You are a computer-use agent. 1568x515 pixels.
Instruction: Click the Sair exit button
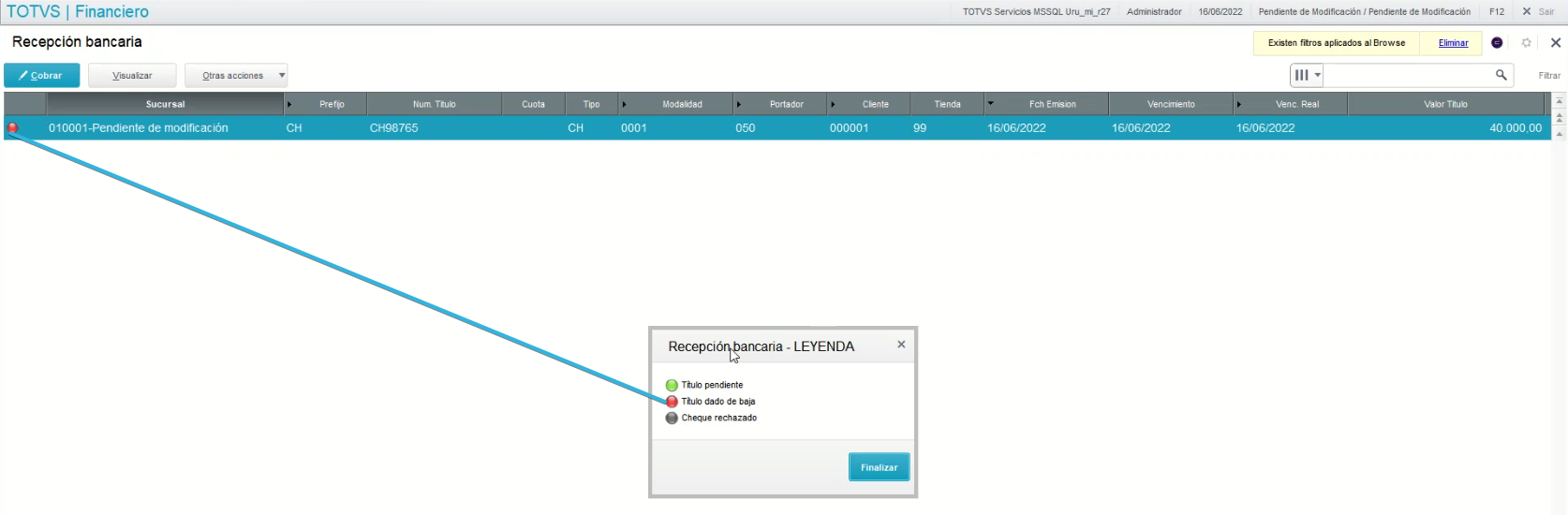point(1538,12)
